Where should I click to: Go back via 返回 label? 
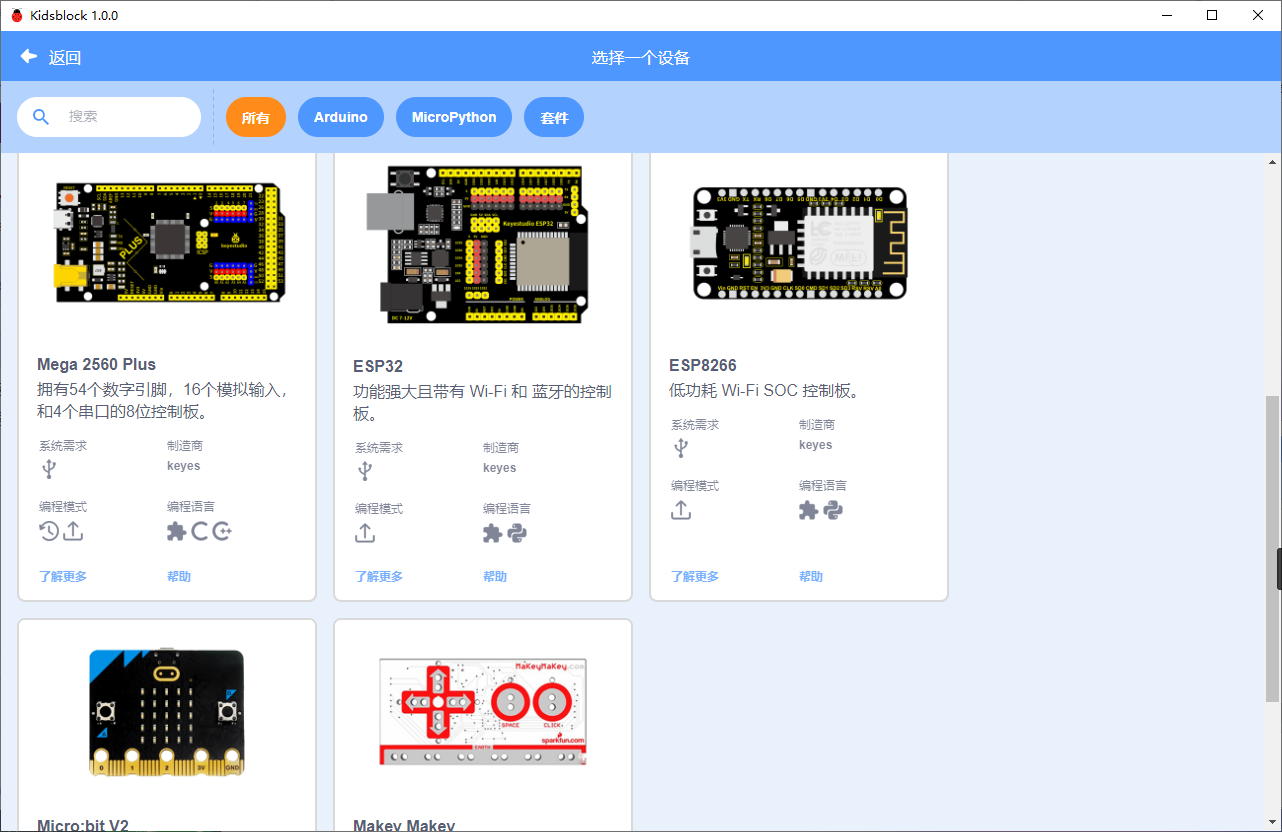pos(65,58)
